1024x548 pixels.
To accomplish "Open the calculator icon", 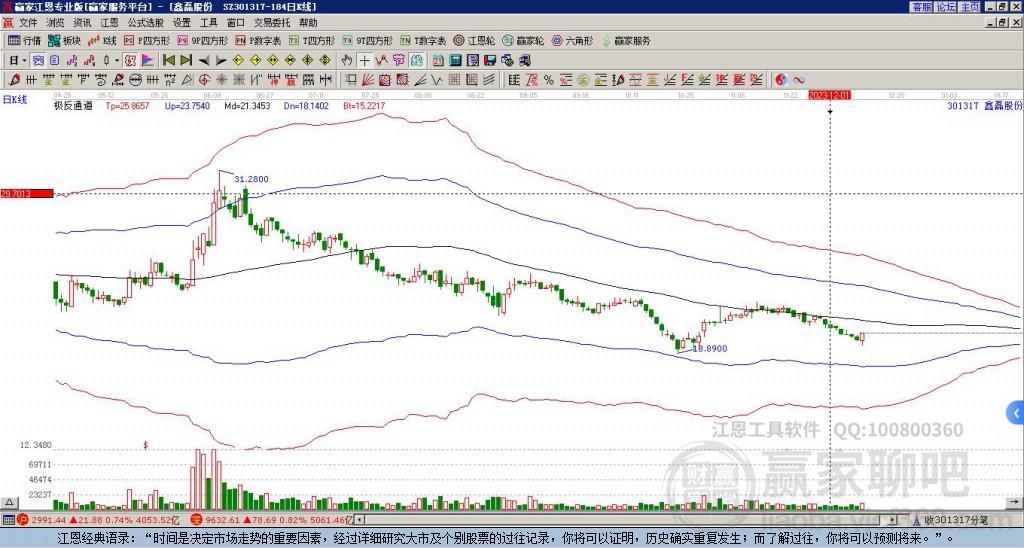I will coord(455,61).
